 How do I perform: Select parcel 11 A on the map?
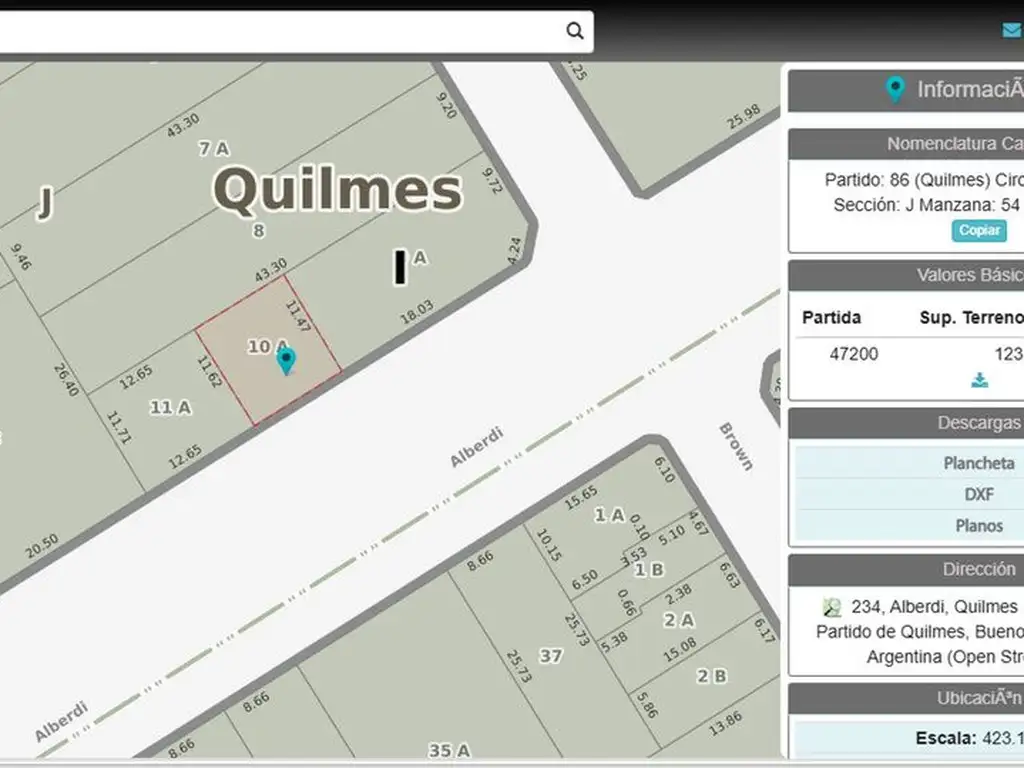[x=170, y=407]
